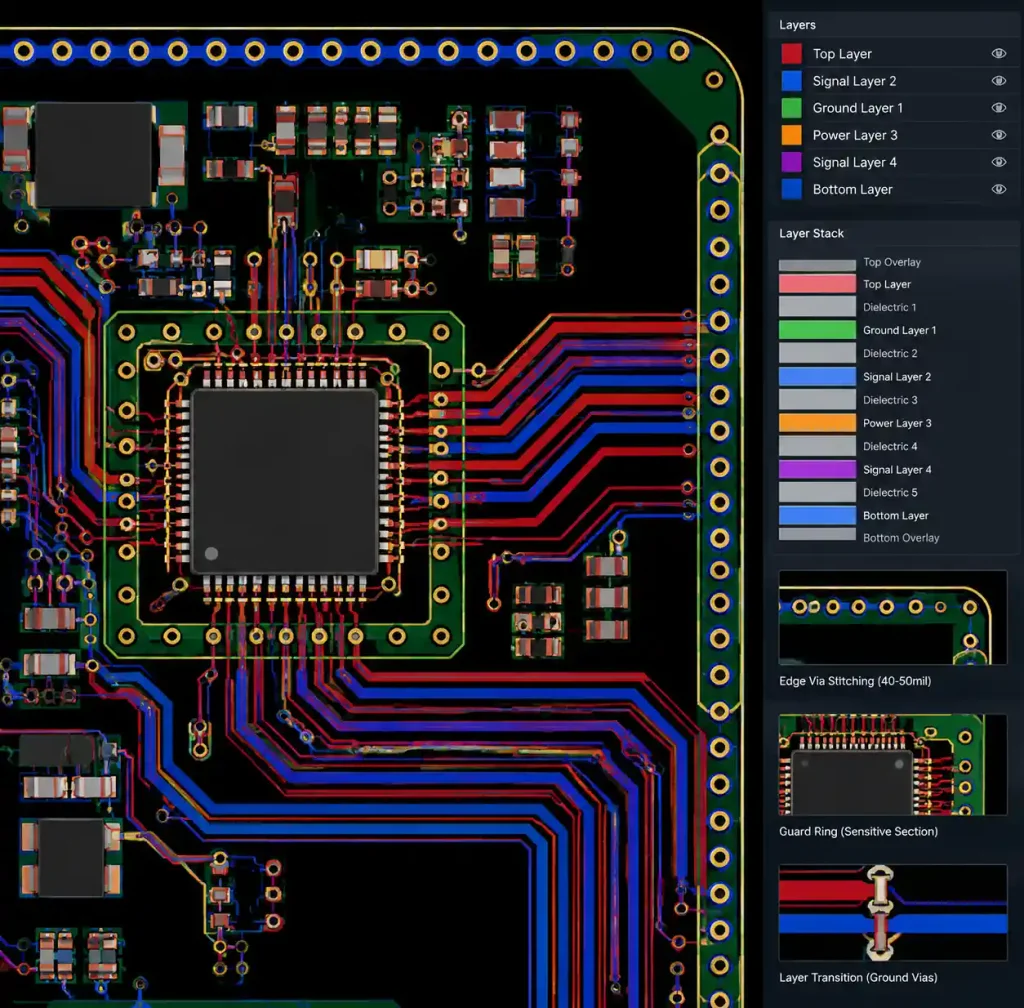
Task: Select the pink Top Layer stack bar
Action: (817, 283)
